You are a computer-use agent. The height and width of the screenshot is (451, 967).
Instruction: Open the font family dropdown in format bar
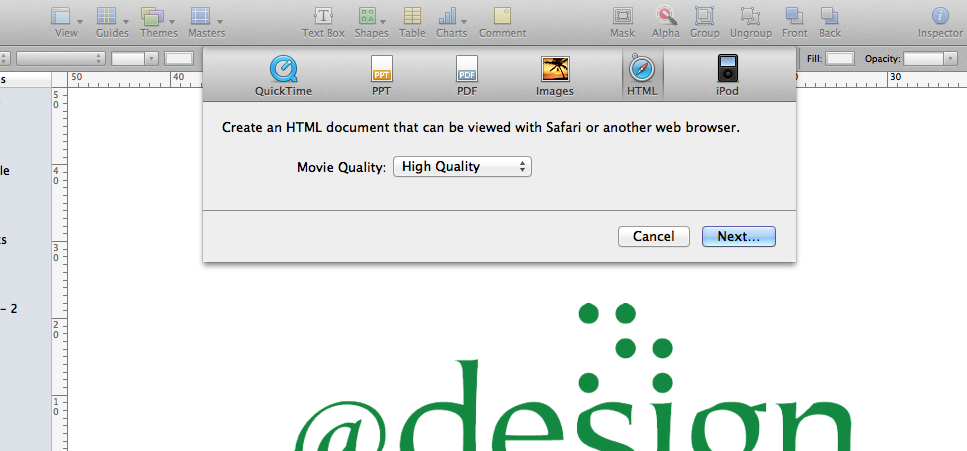pyautogui.click(x=61, y=59)
